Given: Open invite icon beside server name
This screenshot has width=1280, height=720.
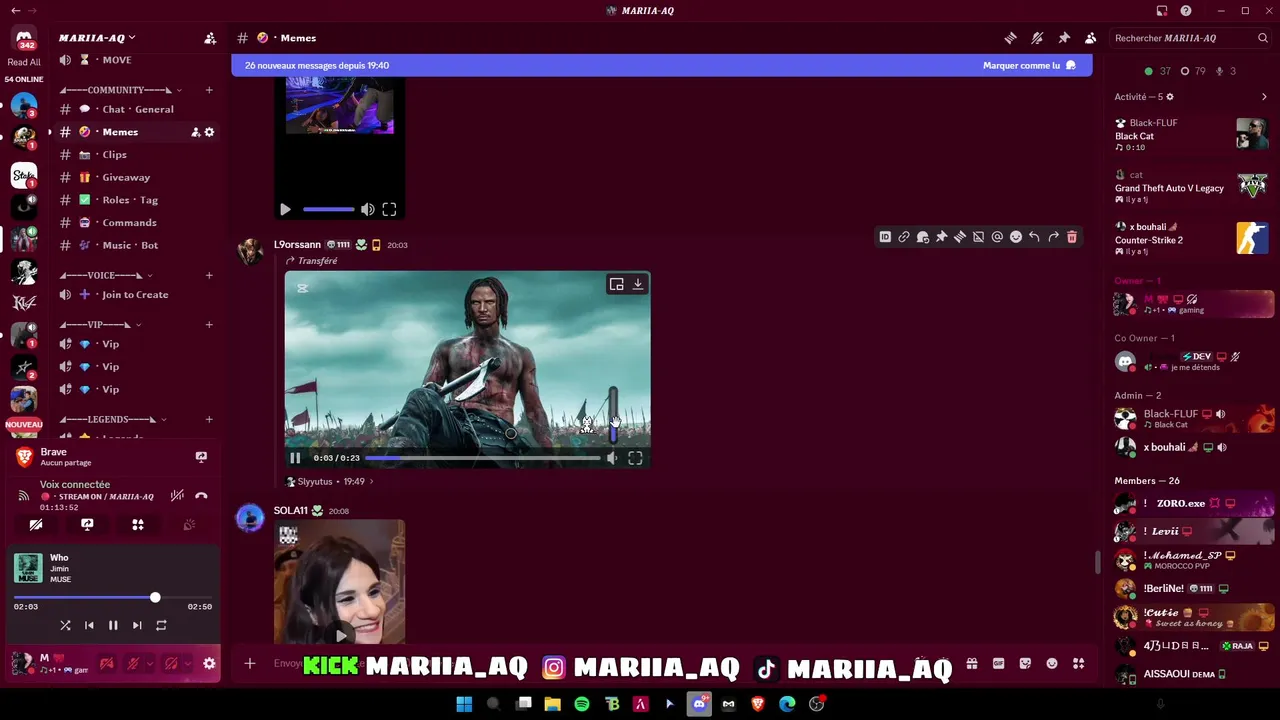Looking at the screenshot, I should [210, 38].
